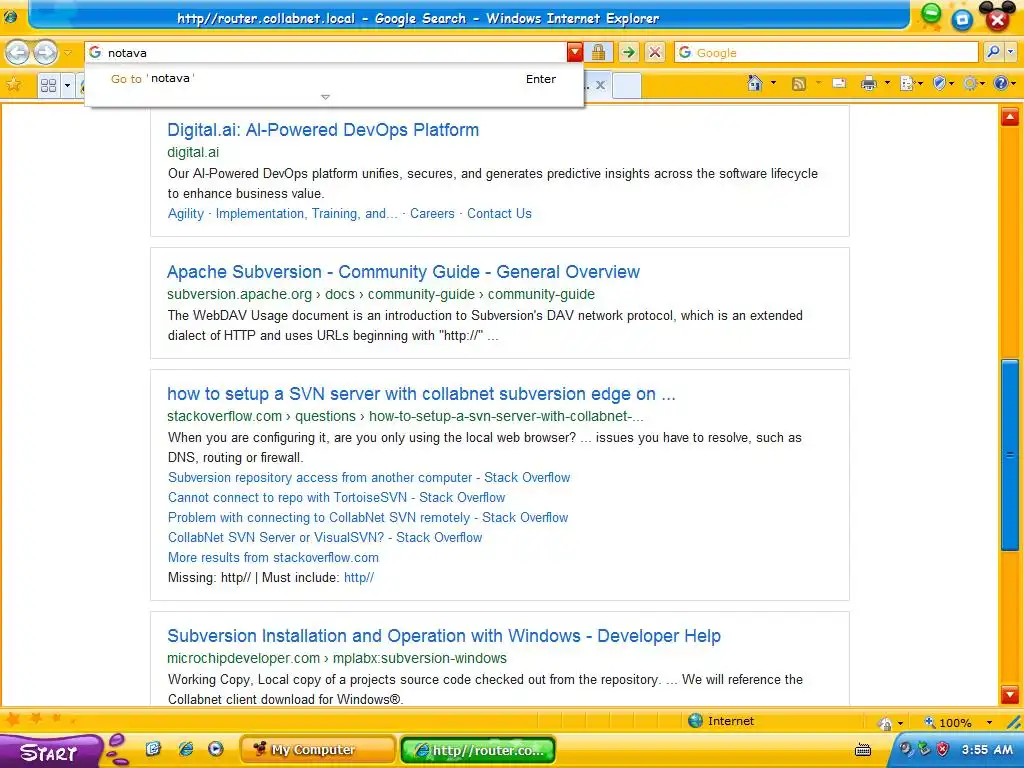
Task: Click the Internet security zone status
Action: tap(721, 721)
